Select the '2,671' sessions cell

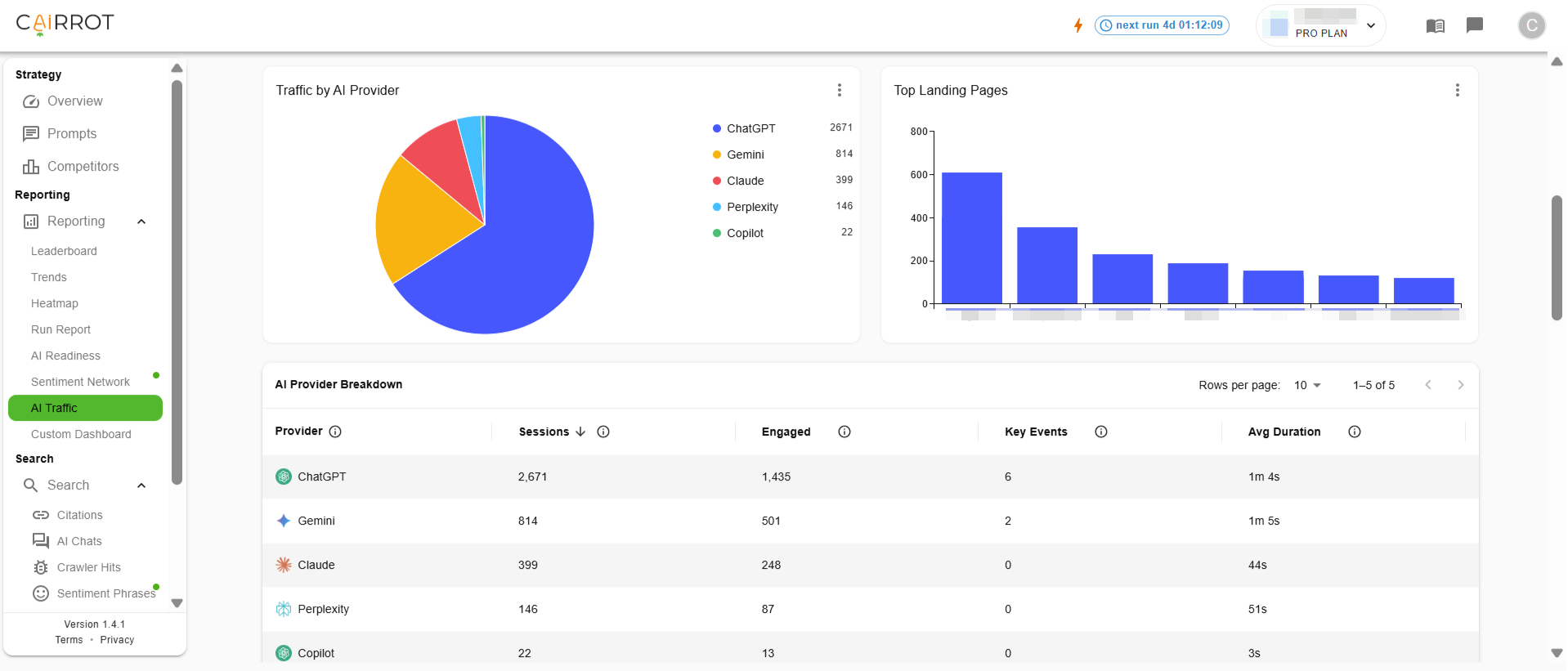(x=532, y=476)
